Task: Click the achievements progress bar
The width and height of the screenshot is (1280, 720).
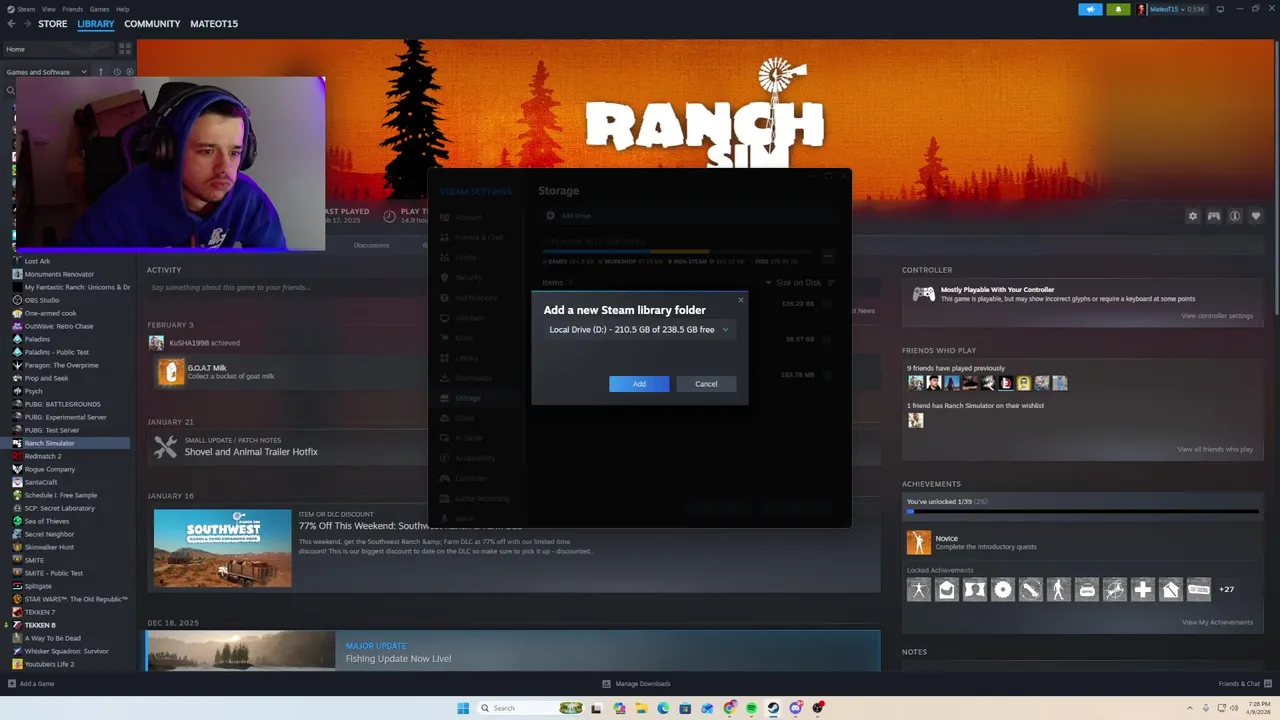Action: pos(1082,512)
